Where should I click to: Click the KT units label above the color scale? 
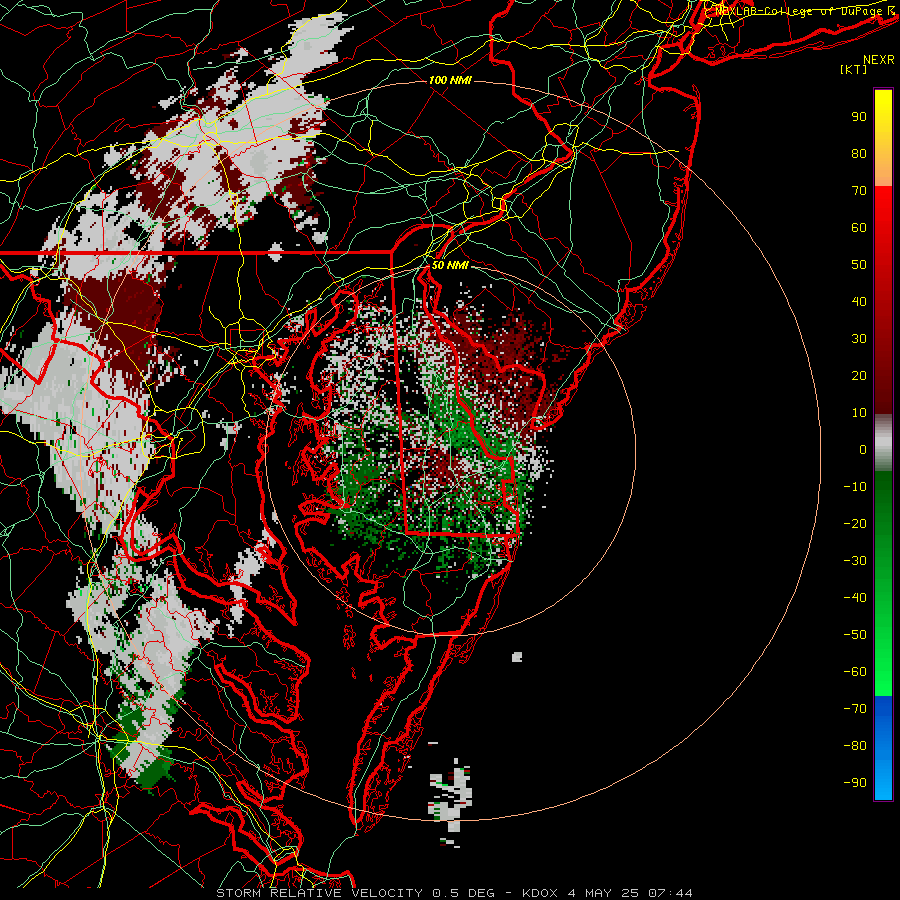click(x=853, y=69)
